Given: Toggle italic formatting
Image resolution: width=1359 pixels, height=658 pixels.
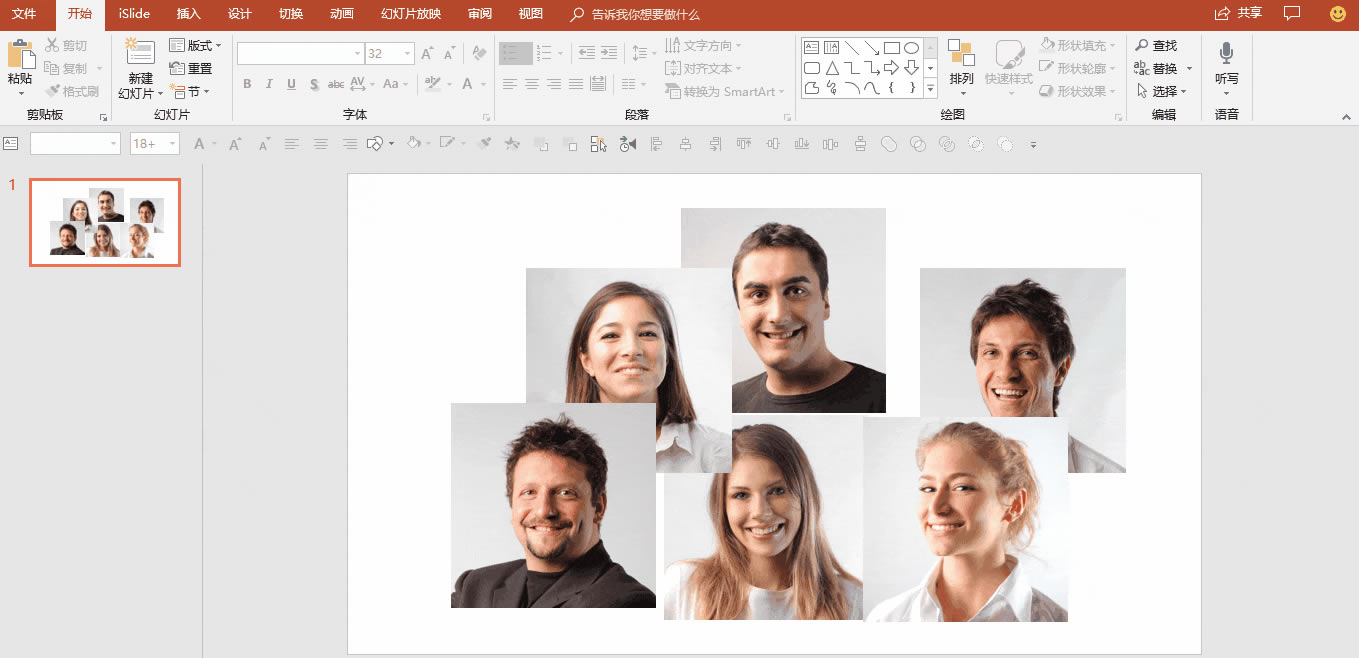Looking at the screenshot, I should [x=267, y=84].
